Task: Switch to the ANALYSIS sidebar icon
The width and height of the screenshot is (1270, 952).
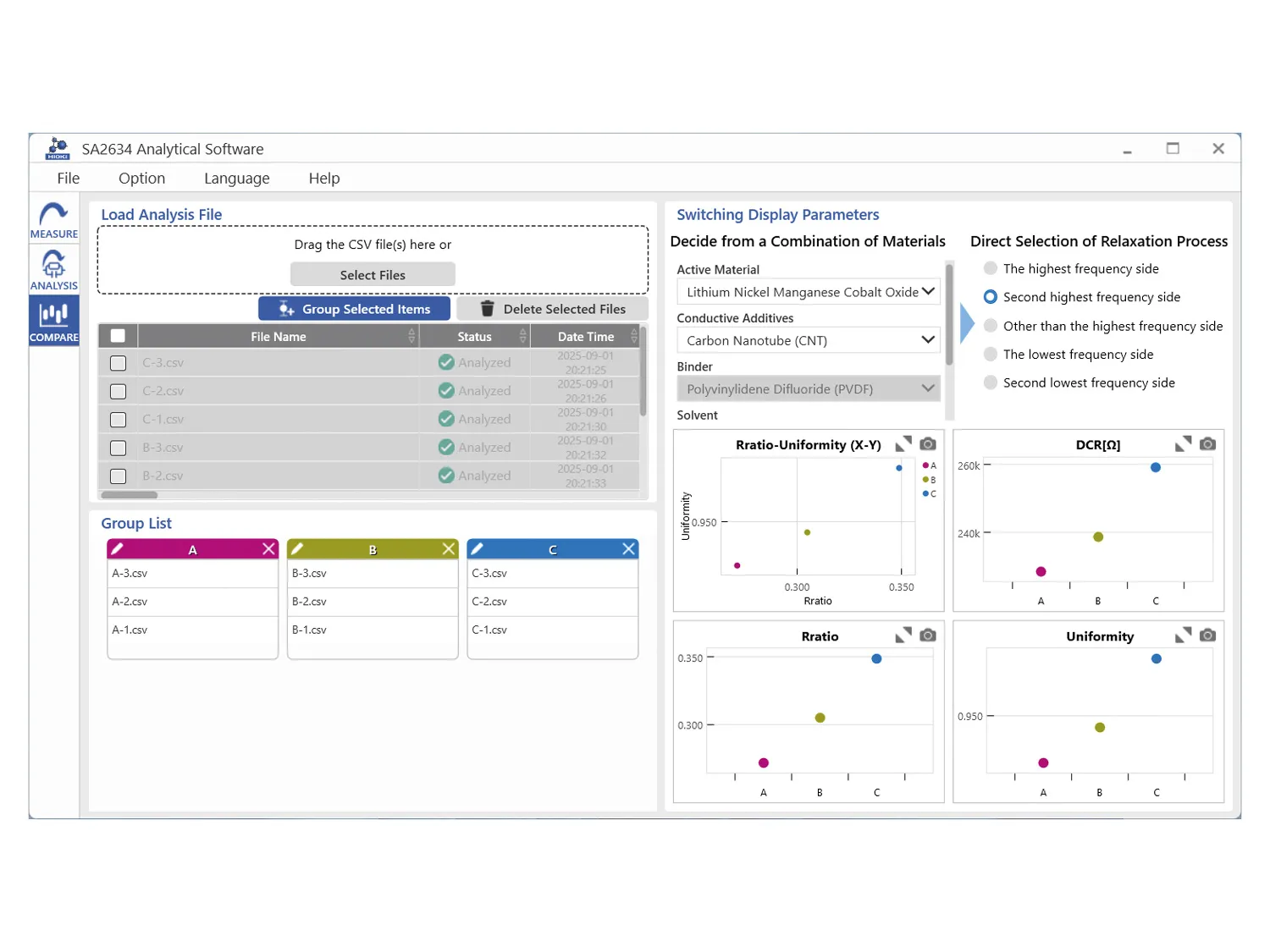Action: [x=54, y=270]
